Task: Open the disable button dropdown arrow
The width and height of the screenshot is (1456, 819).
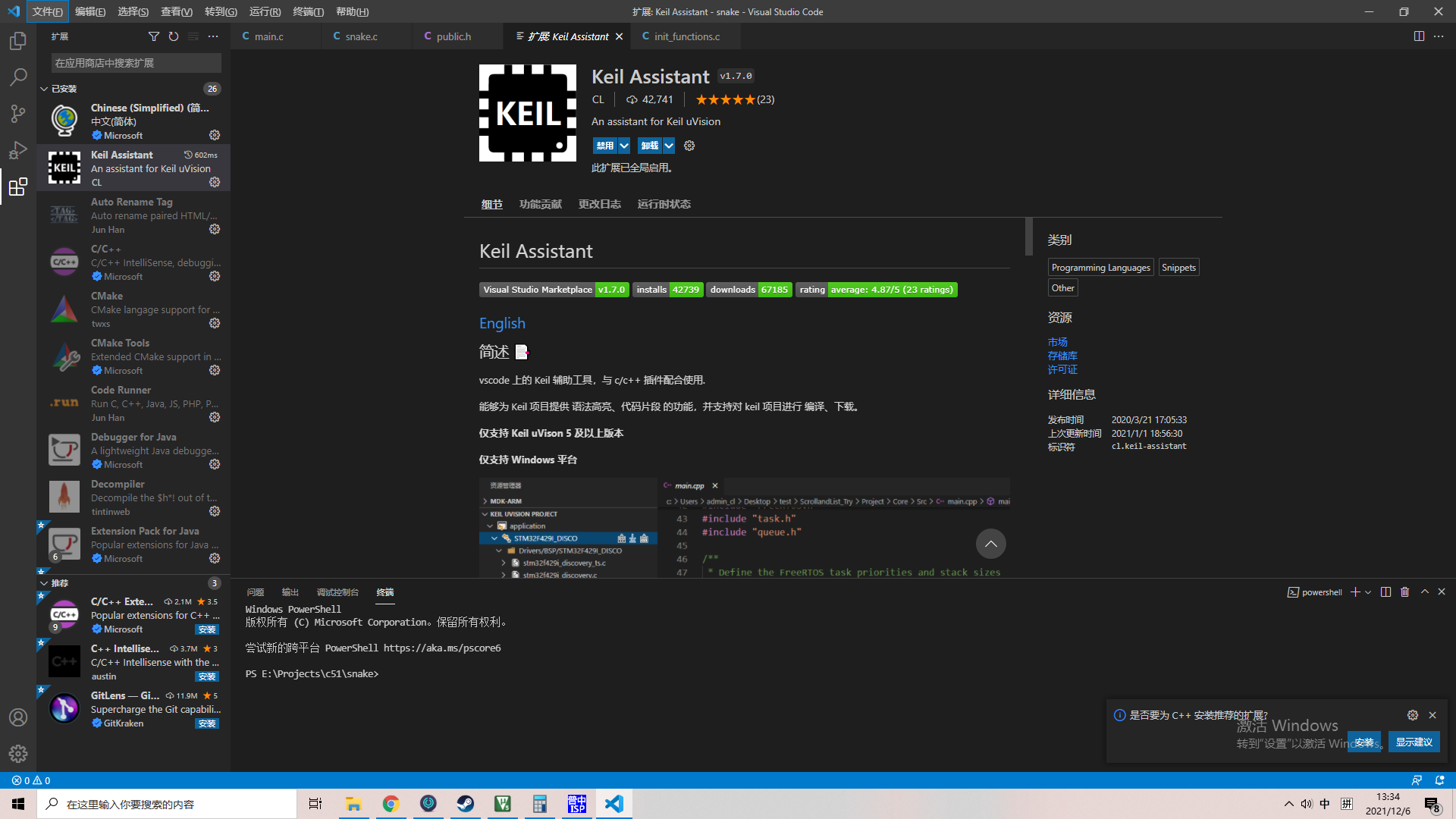Action: (x=624, y=146)
